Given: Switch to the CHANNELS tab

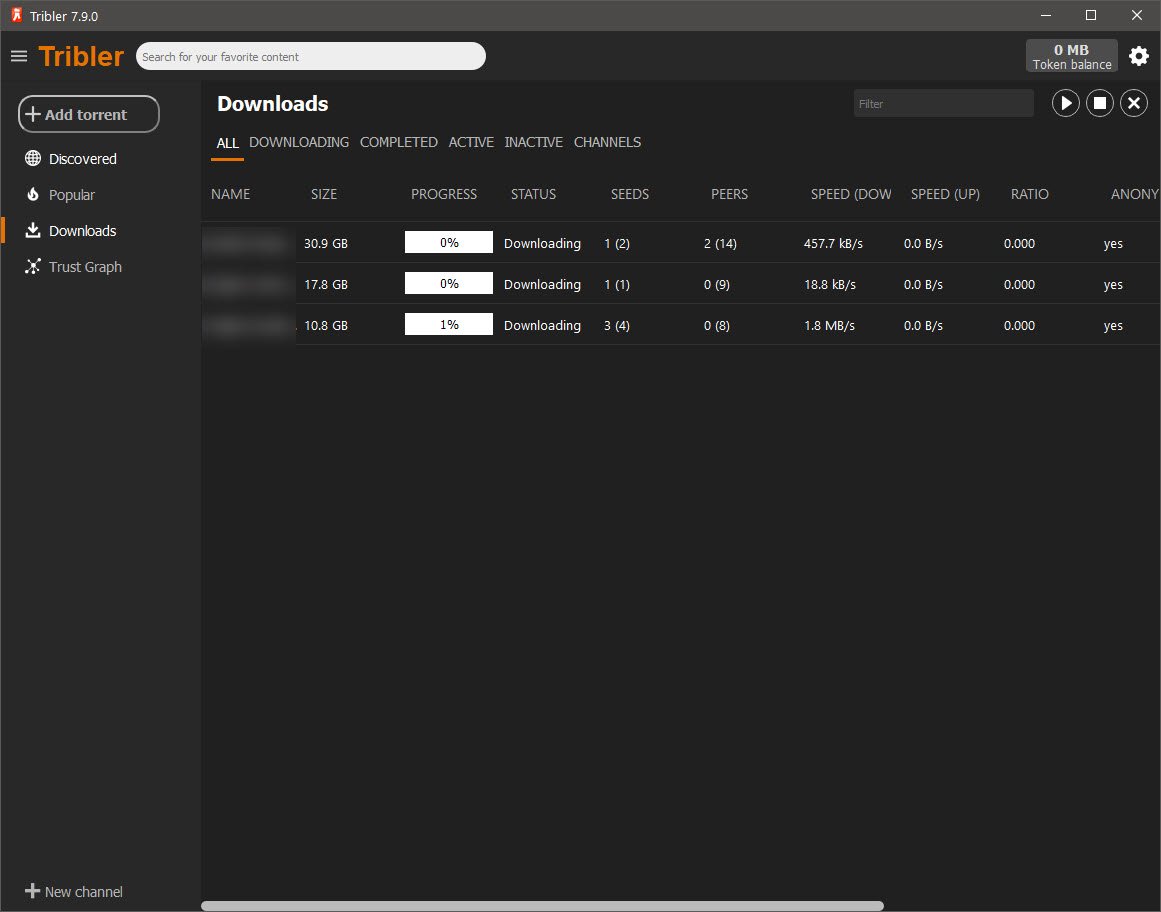Looking at the screenshot, I should [607, 142].
